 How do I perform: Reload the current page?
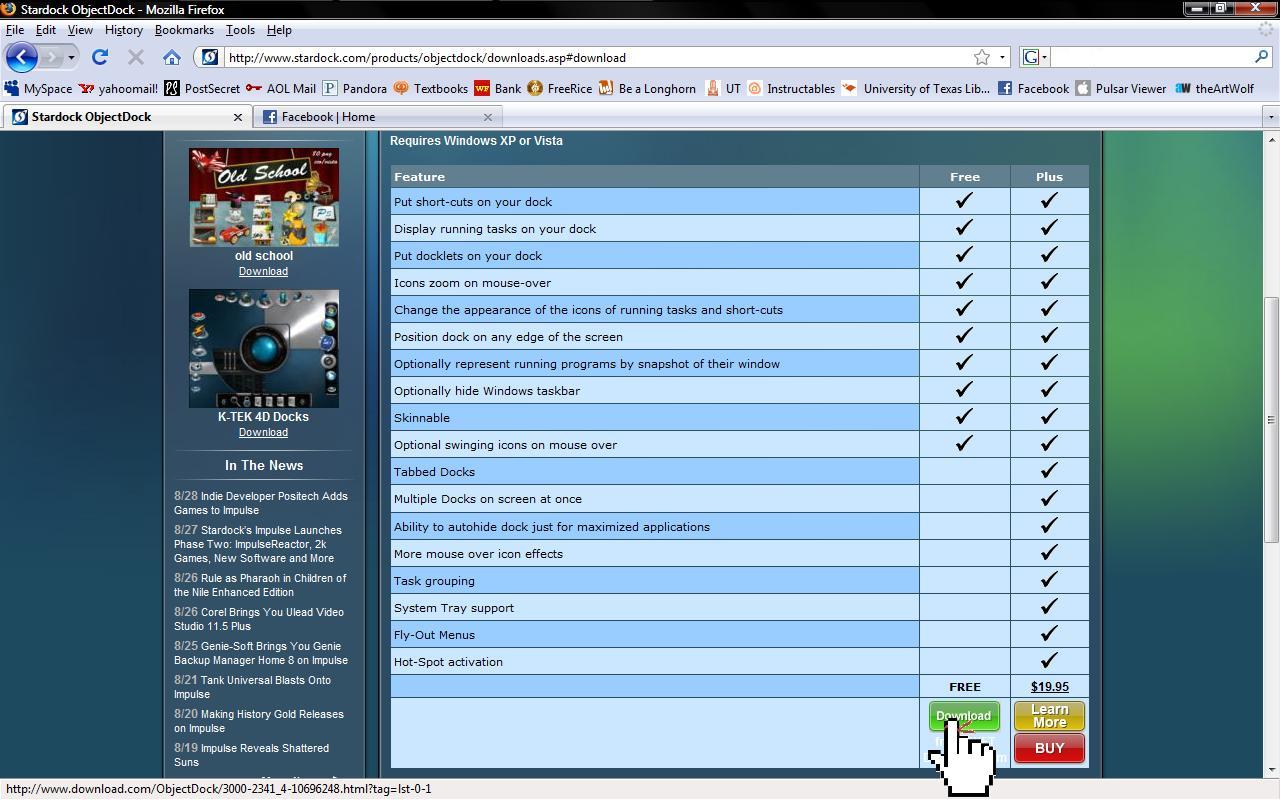coord(100,57)
